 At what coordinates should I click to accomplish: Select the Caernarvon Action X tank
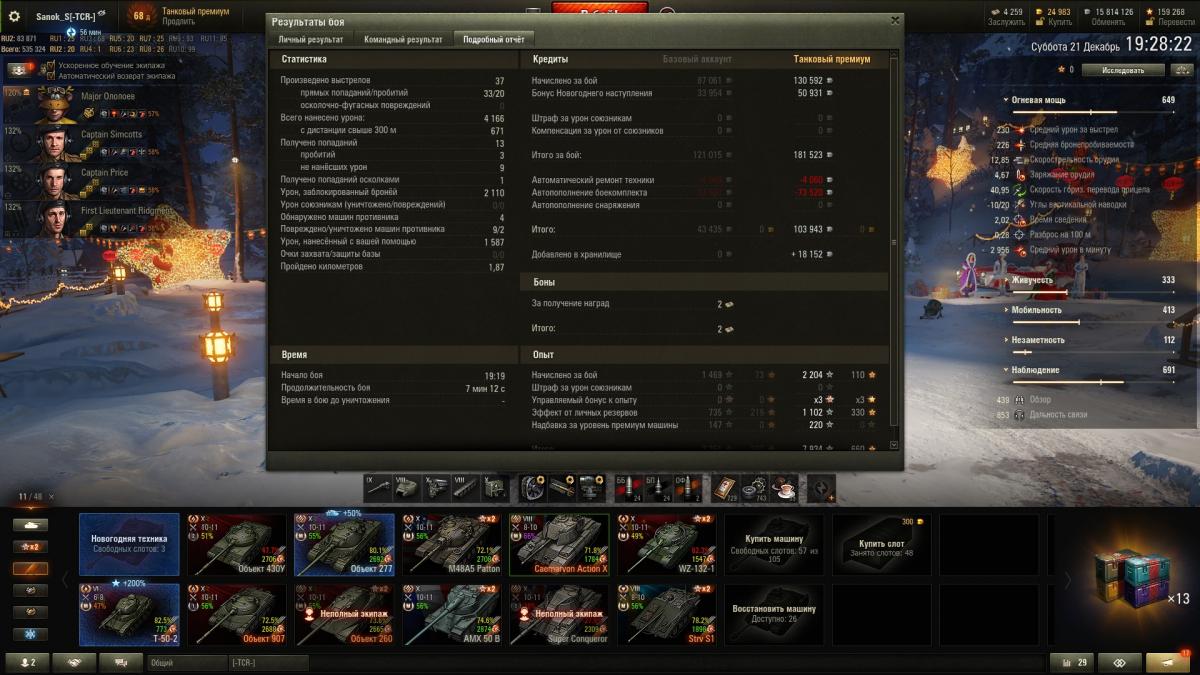559,545
